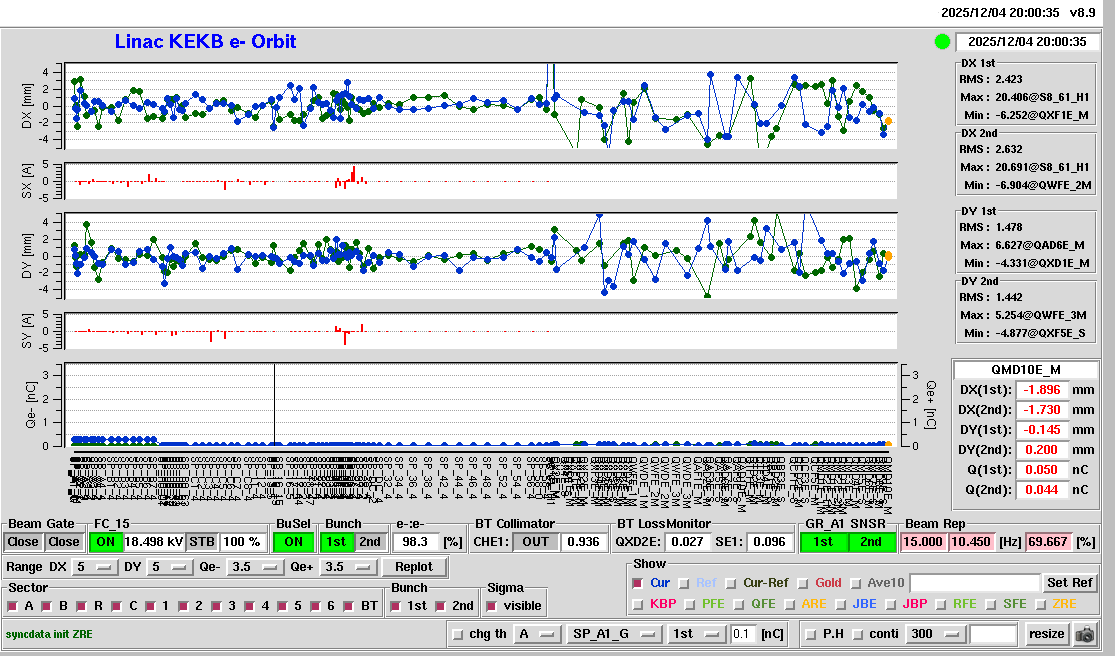Toggle Sigma visible checkbox
Viewport: 1115px width, 656px height.
click(x=490, y=606)
